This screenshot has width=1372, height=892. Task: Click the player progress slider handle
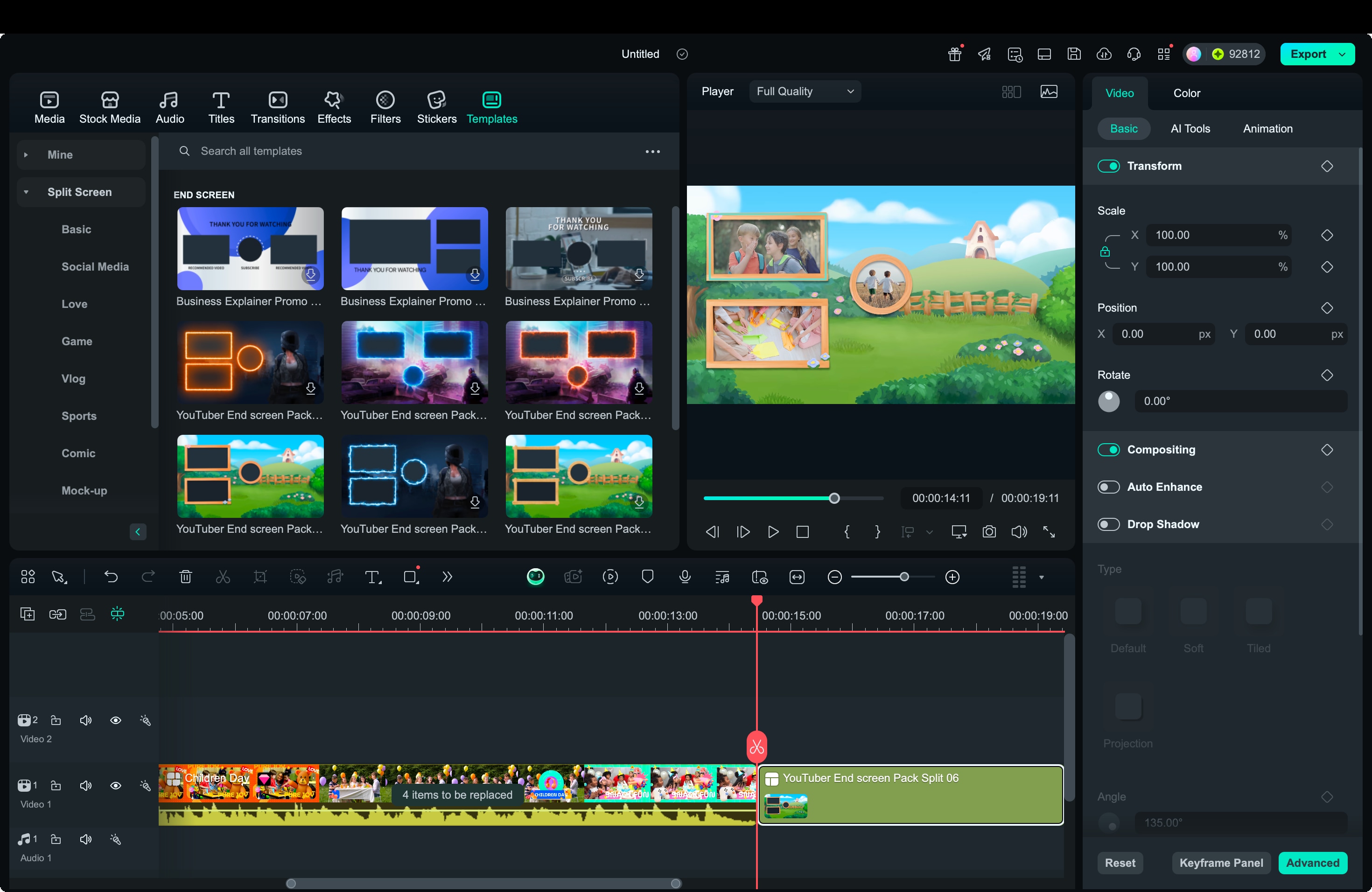833,498
